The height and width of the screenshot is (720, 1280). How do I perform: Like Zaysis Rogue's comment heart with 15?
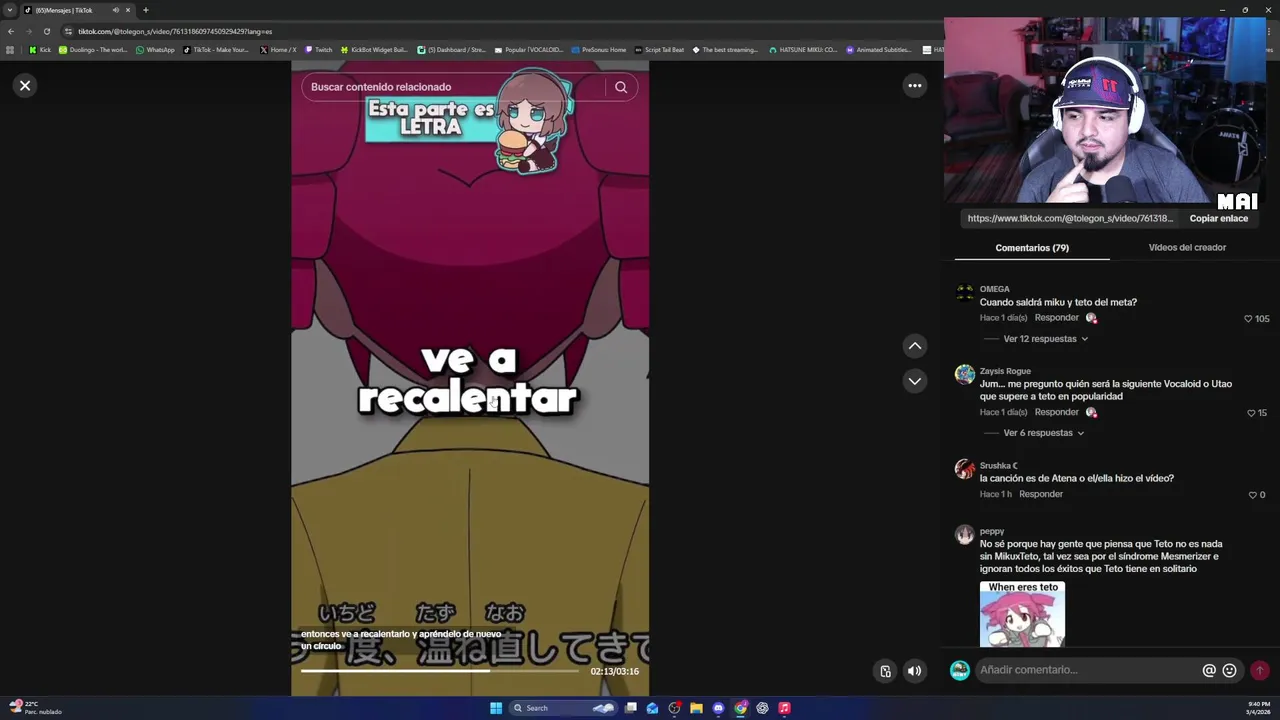(1251, 413)
